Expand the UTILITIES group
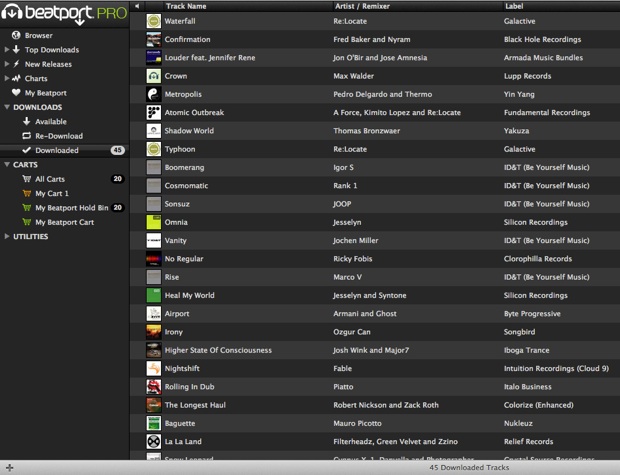Image resolution: width=620 pixels, height=475 pixels. pyautogui.click(x=6, y=236)
